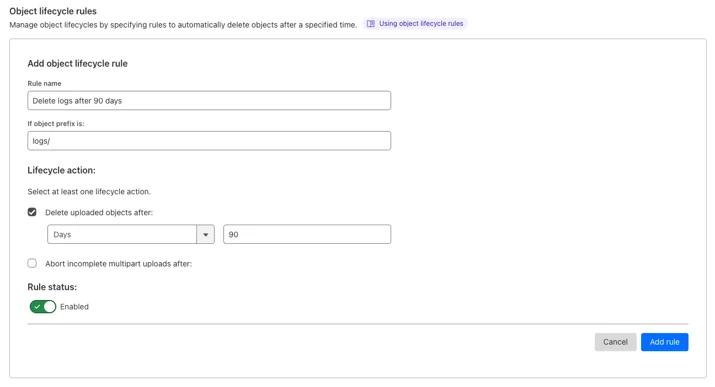715x387 pixels.
Task: Click the Manage object lifecycles description text
Action: click(x=183, y=25)
